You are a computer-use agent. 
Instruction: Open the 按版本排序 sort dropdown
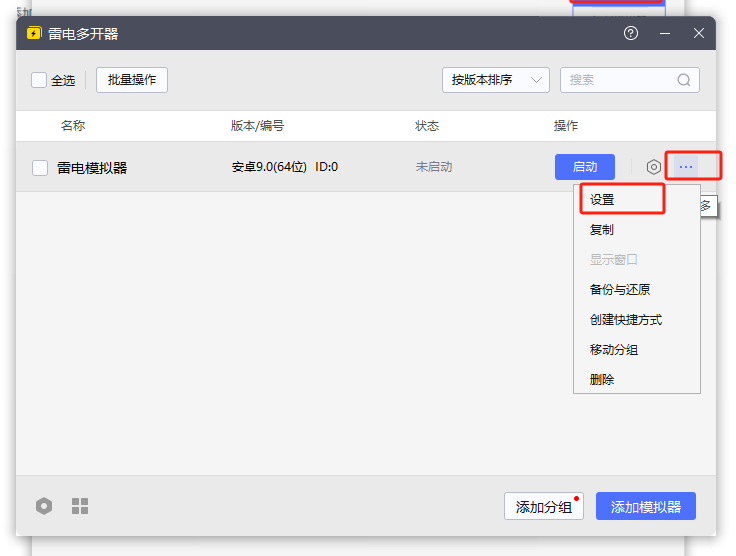(496, 80)
